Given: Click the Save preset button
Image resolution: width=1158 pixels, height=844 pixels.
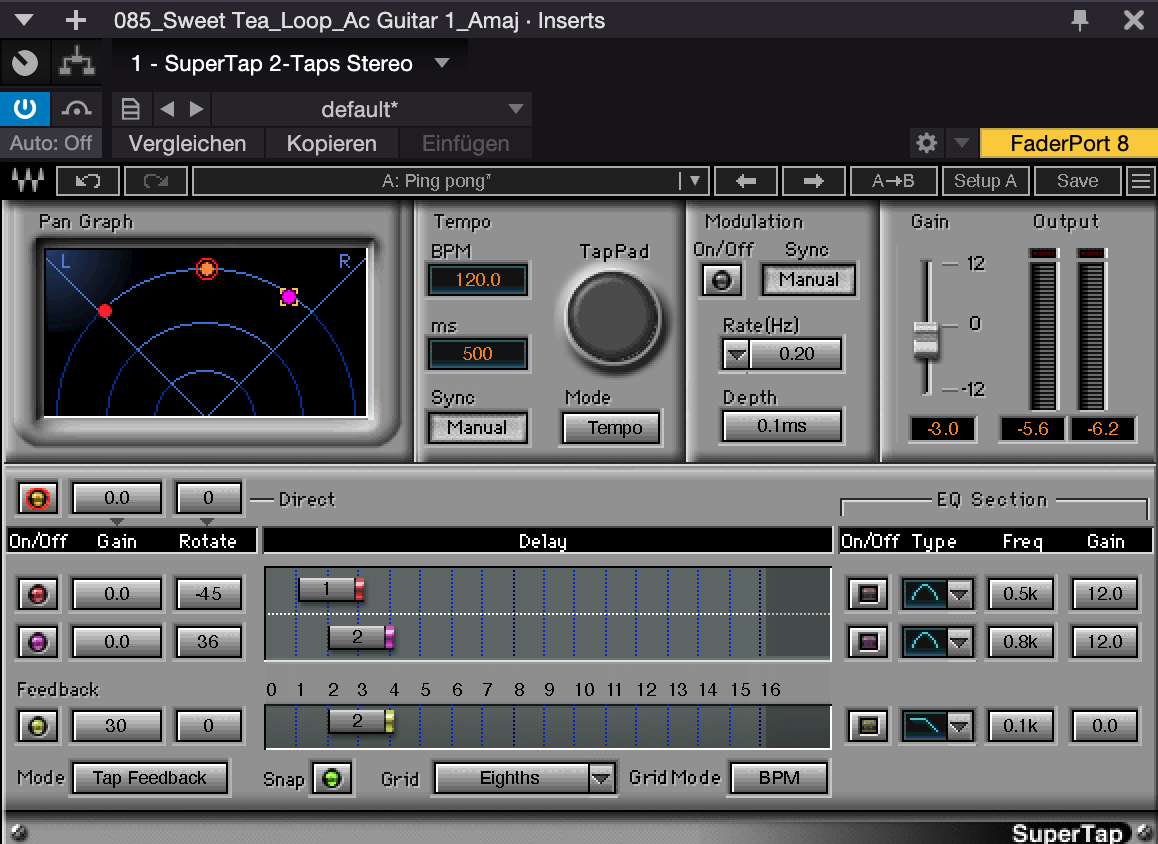Looking at the screenshot, I should tap(1077, 181).
